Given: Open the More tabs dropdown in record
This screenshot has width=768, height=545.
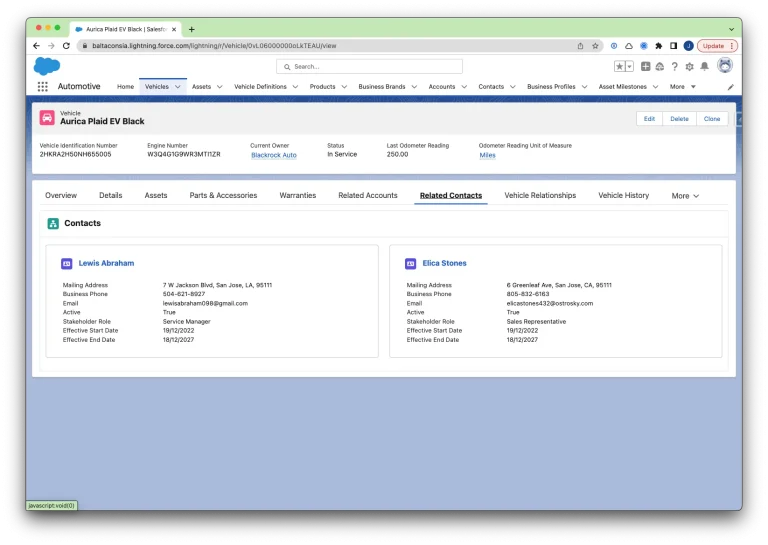Looking at the screenshot, I should 685,196.
